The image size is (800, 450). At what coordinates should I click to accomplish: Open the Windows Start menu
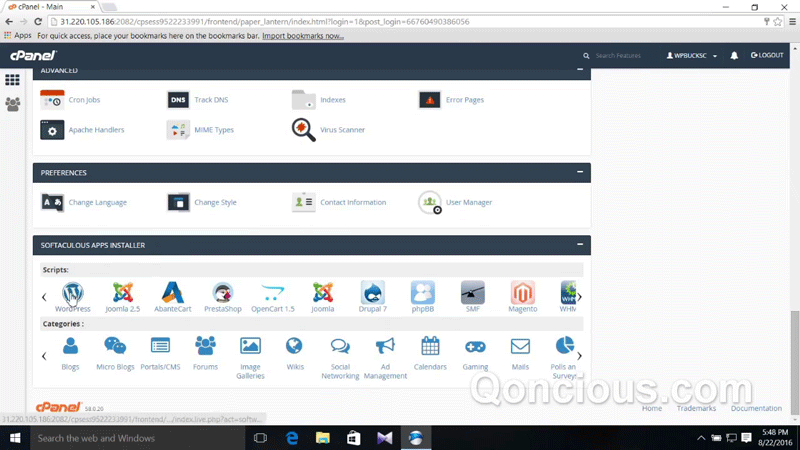pyautogui.click(x=15, y=438)
